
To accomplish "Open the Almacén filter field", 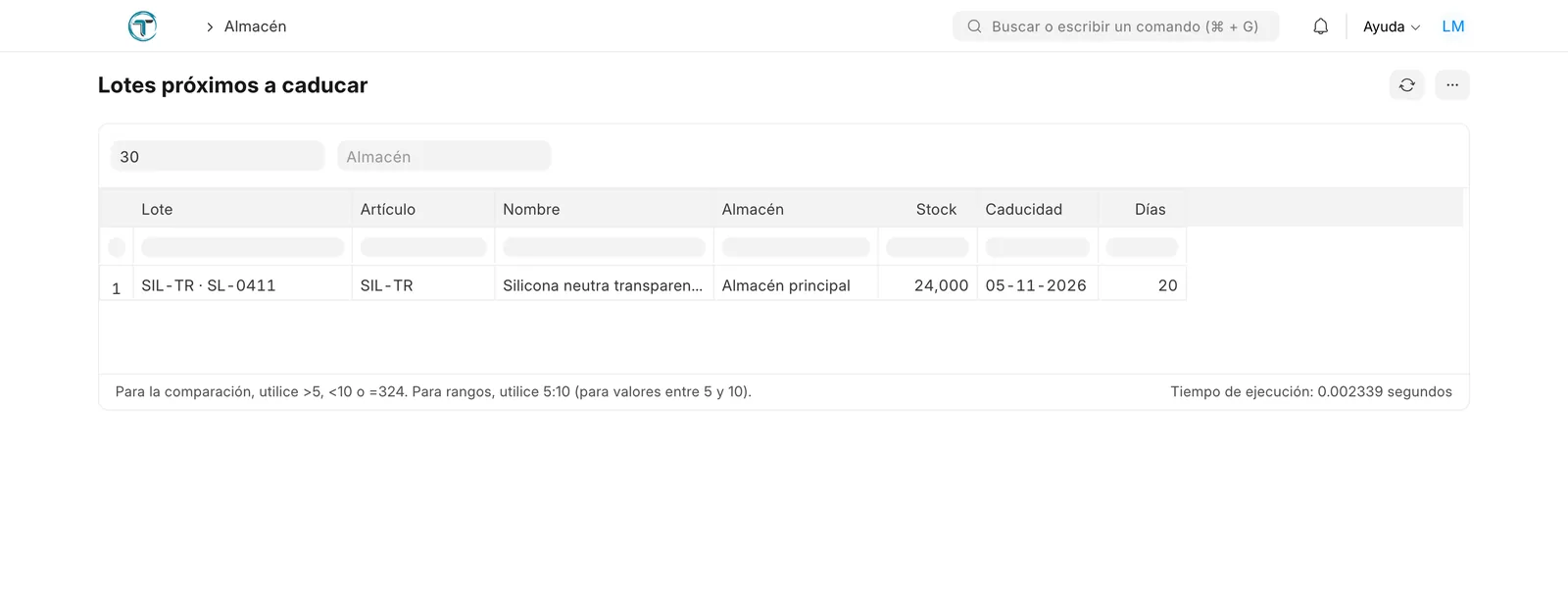I will click(444, 156).
